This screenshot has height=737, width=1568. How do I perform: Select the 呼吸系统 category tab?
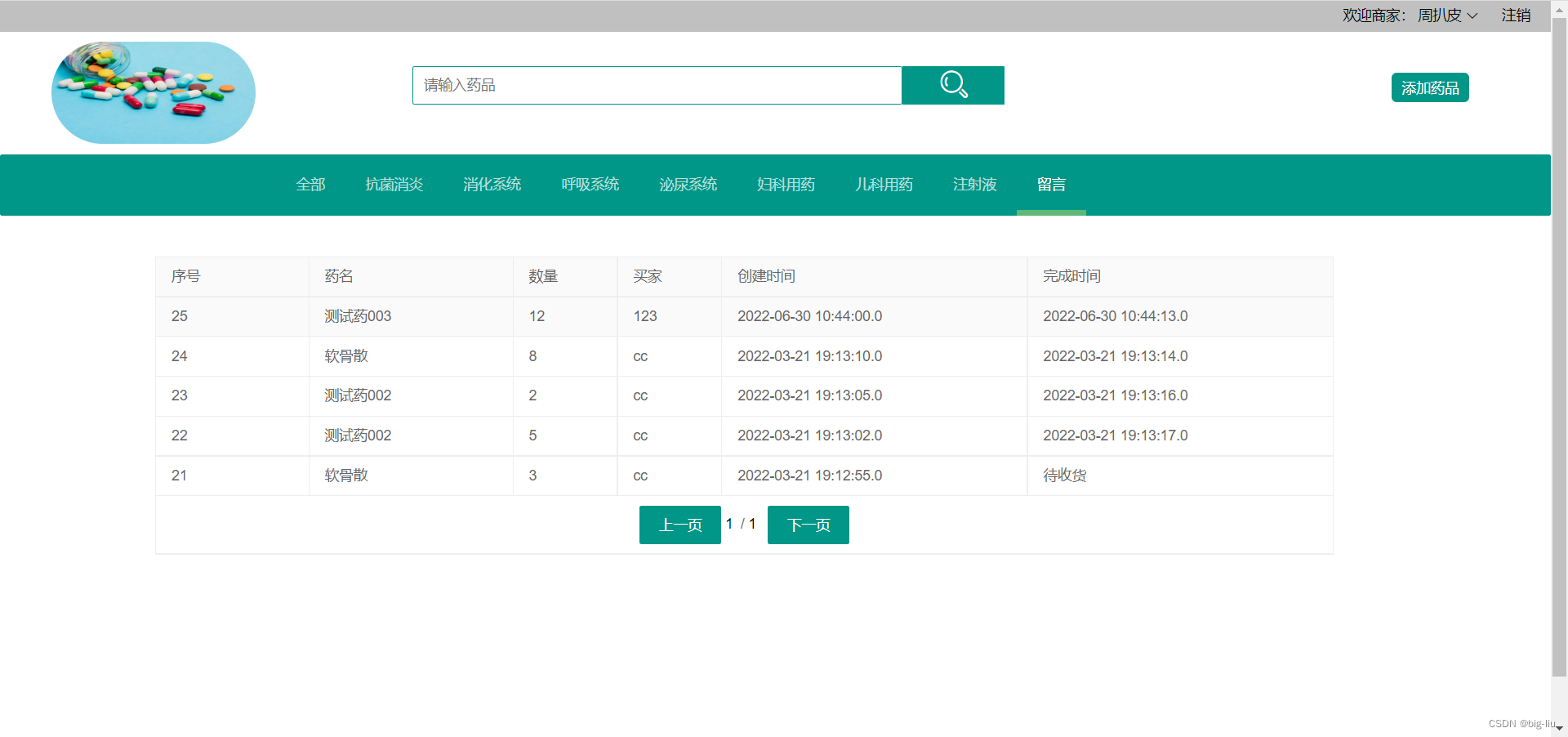coord(590,185)
